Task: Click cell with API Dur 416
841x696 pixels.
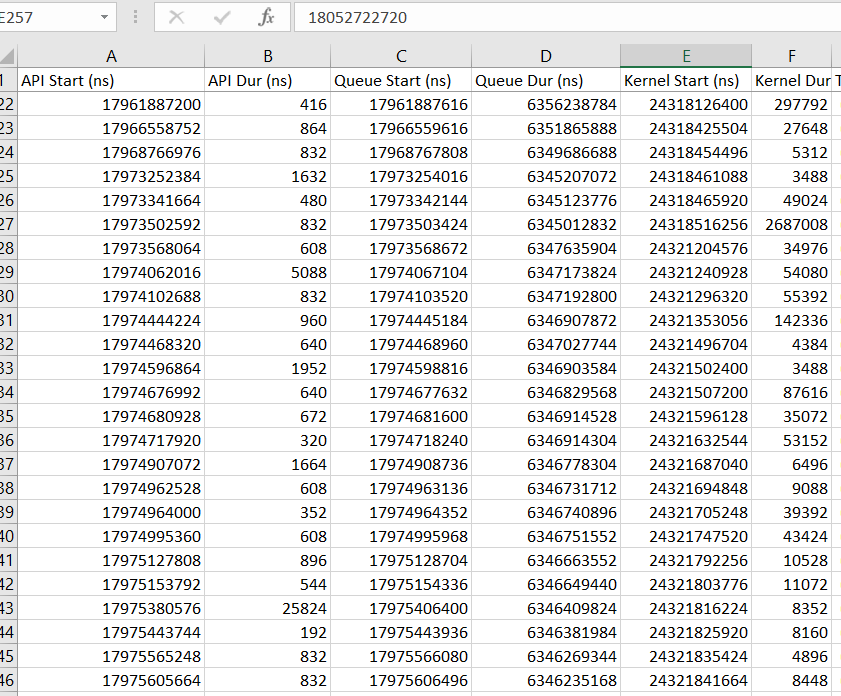Action: [268, 105]
